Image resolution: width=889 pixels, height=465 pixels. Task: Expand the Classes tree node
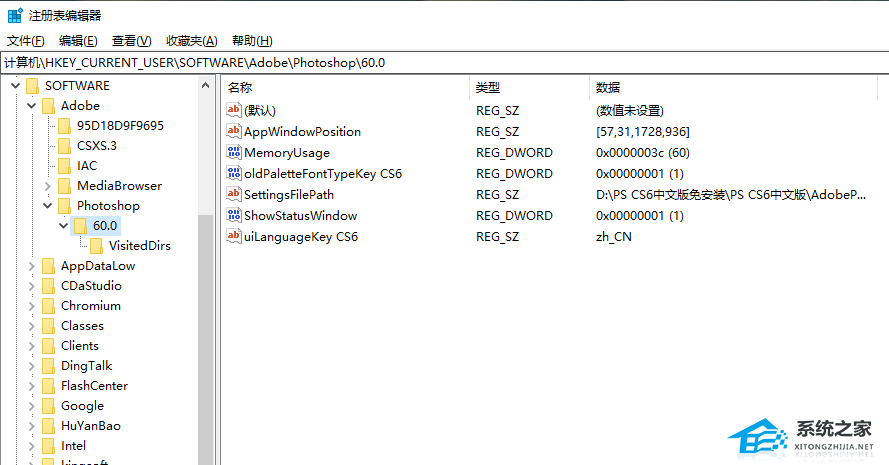click(32, 326)
